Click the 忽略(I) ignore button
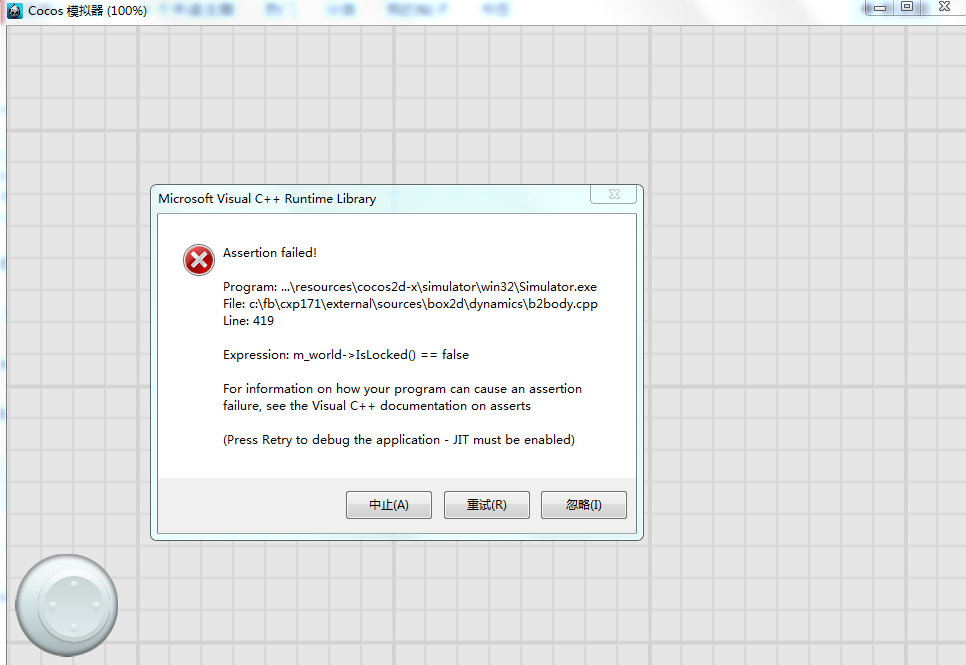 coord(584,505)
